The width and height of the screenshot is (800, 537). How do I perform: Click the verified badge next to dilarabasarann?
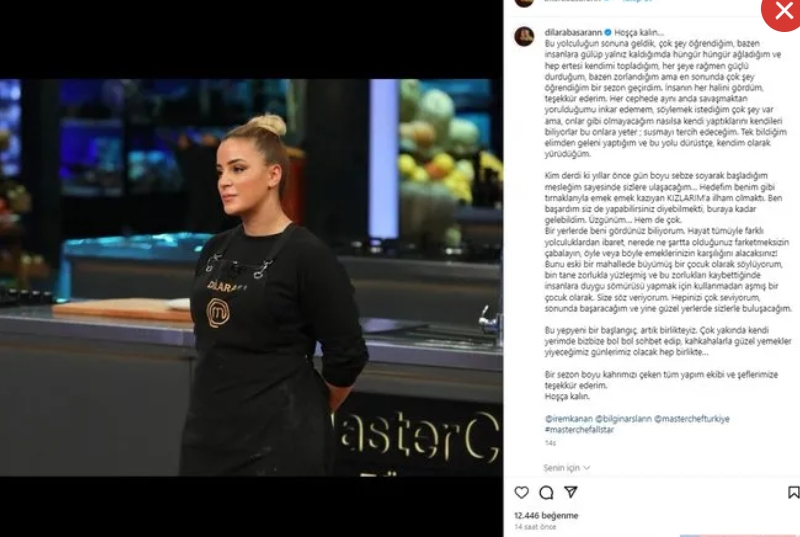pyautogui.click(x=608, y=33)
